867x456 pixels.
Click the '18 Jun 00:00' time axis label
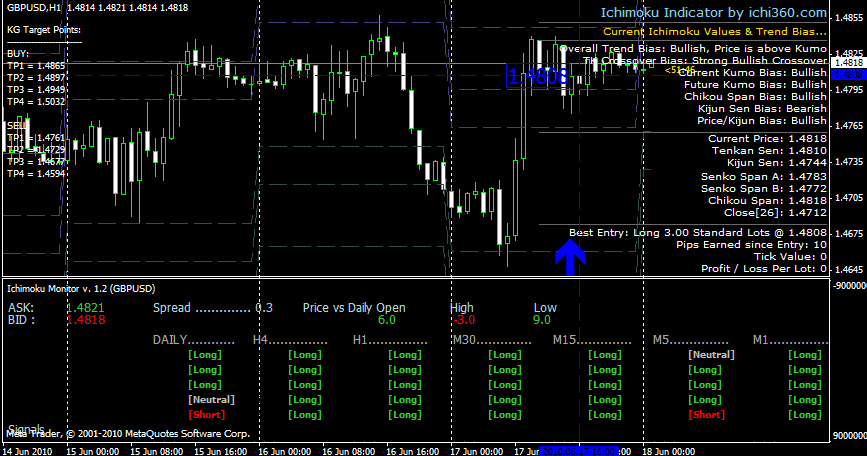(x=668, y=451)
